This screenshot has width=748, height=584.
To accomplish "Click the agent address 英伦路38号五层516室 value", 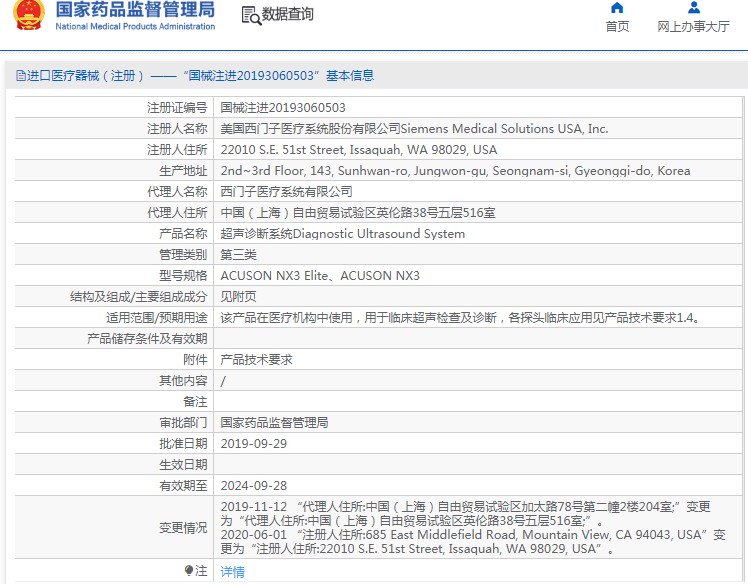I will 358,212.
